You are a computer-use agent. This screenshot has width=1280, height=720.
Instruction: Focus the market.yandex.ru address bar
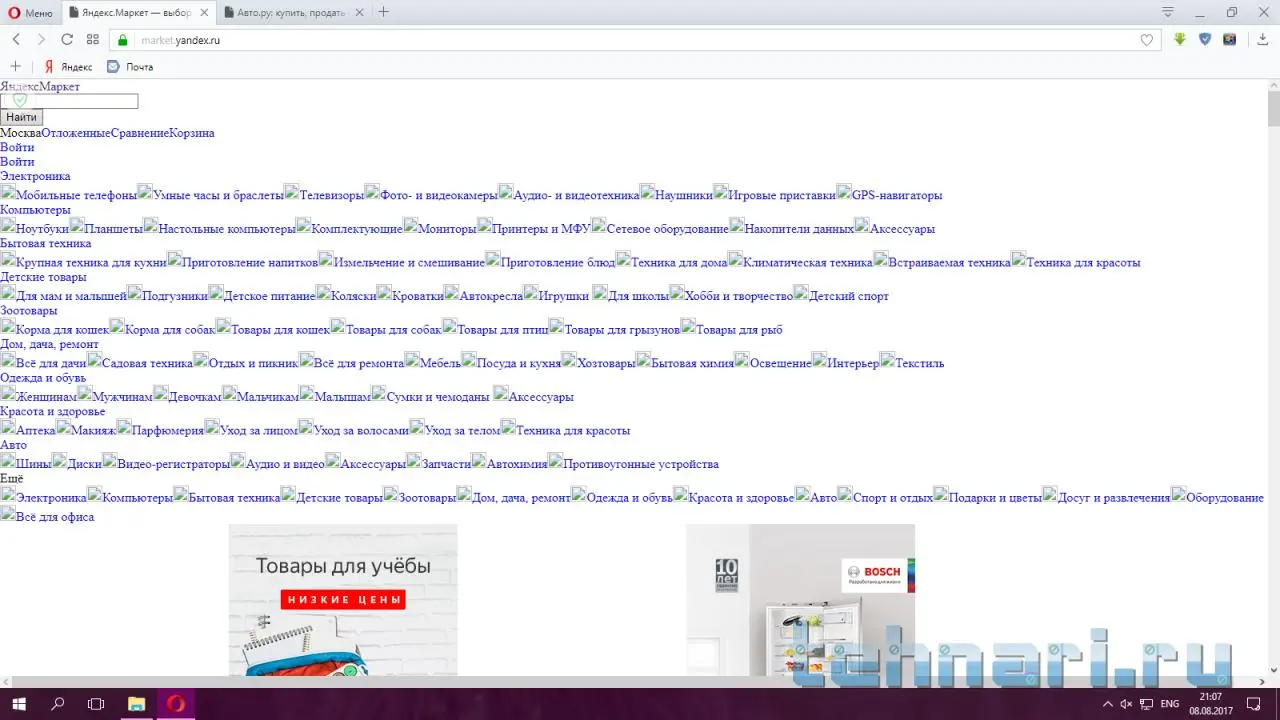[x=636, y=40]
